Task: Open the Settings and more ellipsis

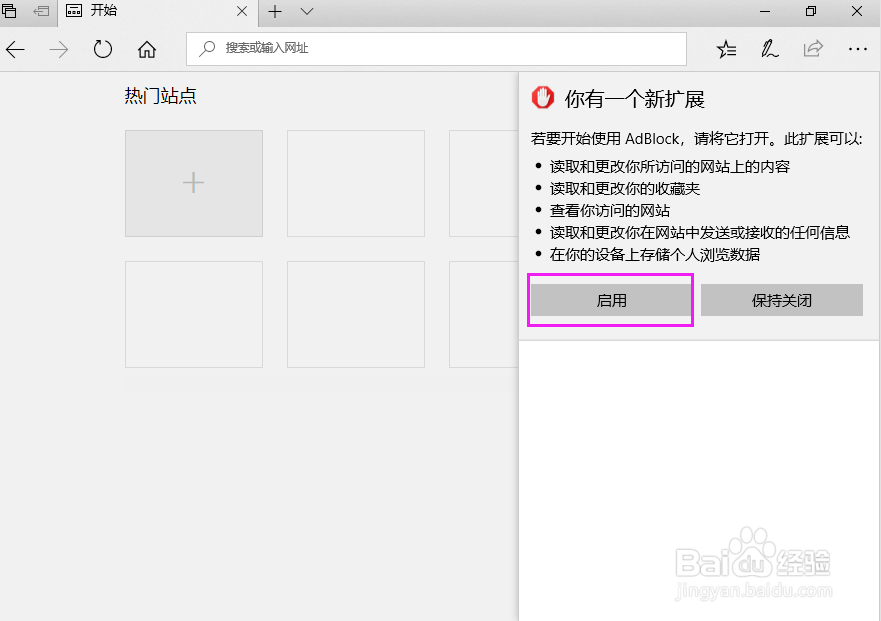Action: pos(857,49)
